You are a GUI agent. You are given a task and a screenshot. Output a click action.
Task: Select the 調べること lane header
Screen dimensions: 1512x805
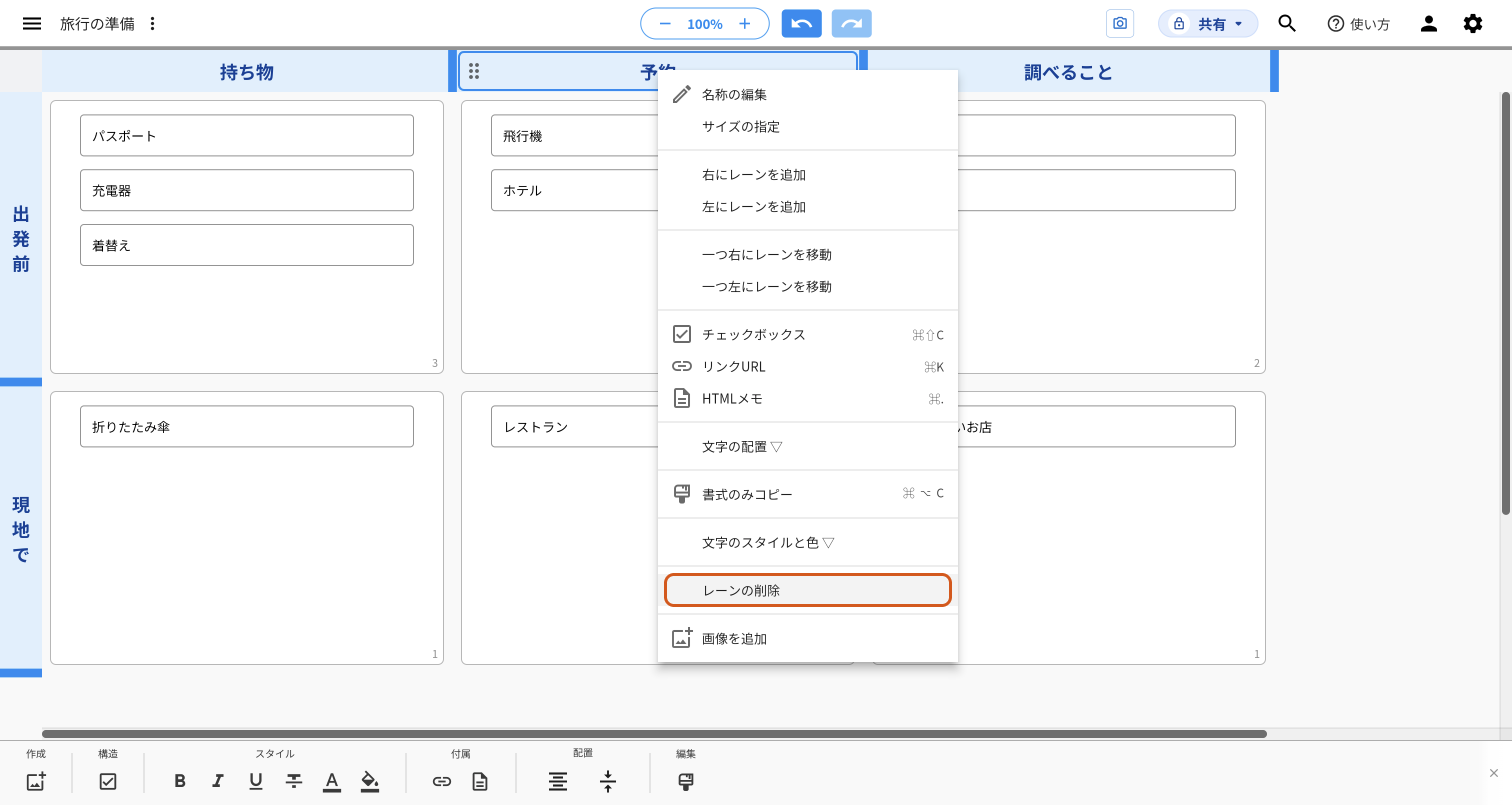[1068, 72]
